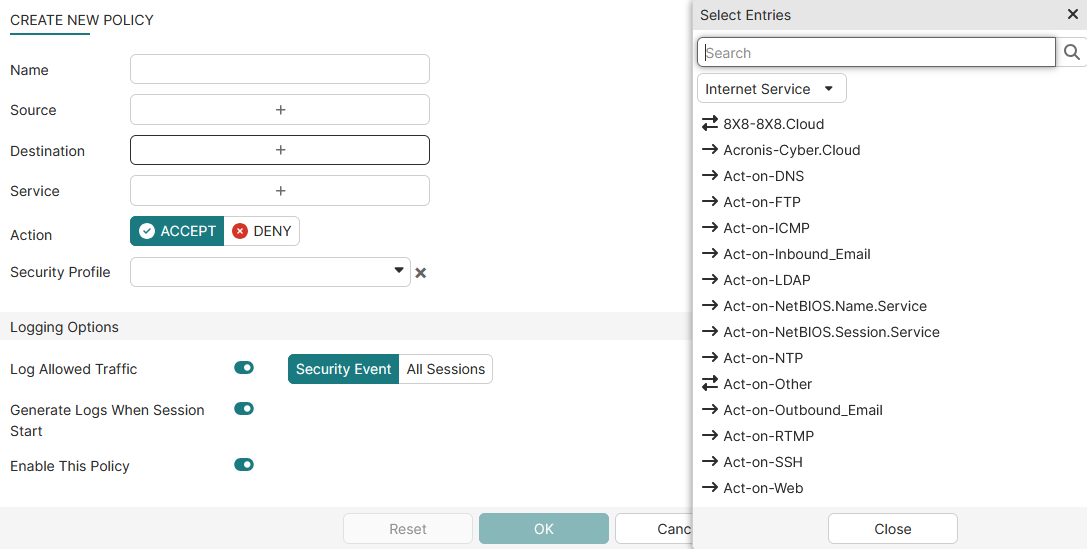The width and height of the screenshot is (1087, 549).
Task: Clear the Security Profile with X icon
Action: pos(421,273)
